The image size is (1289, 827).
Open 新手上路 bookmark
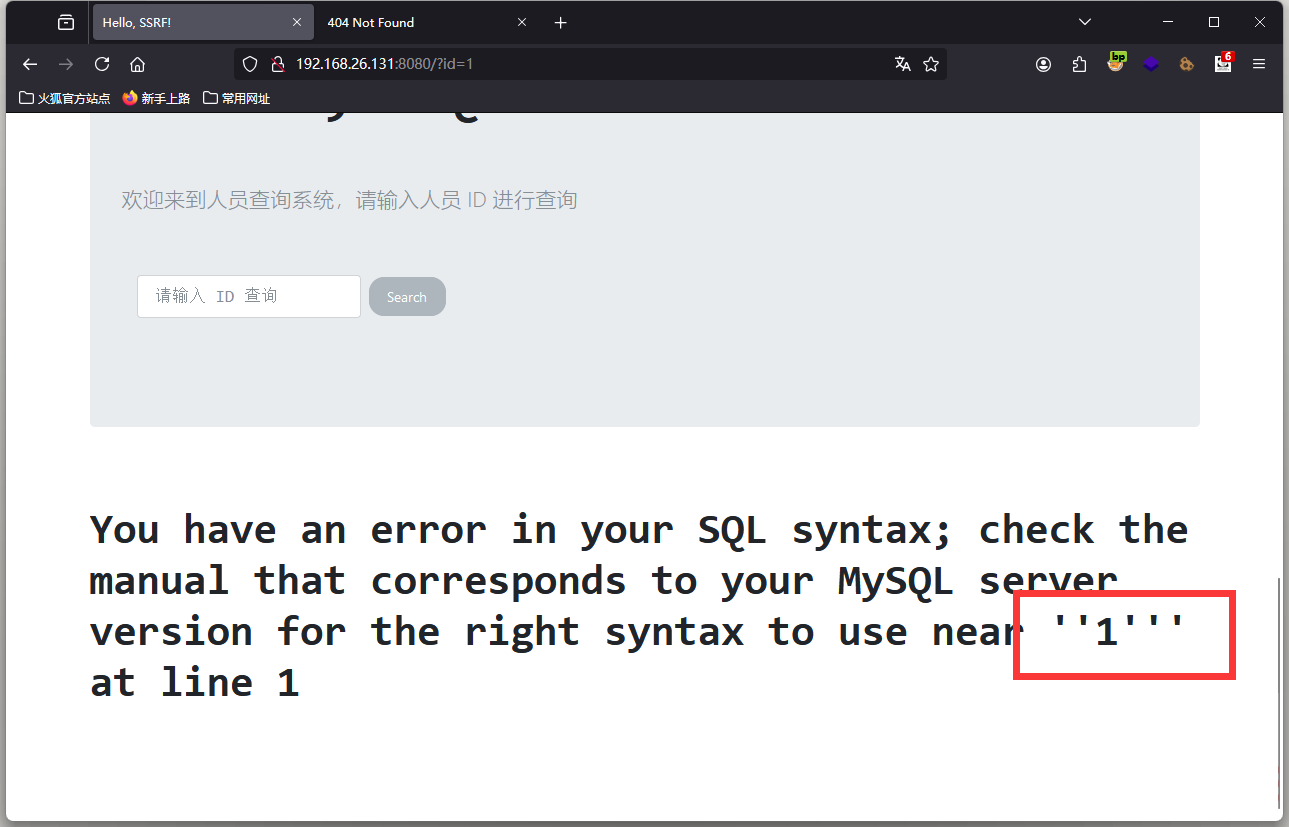pos(156,98)
